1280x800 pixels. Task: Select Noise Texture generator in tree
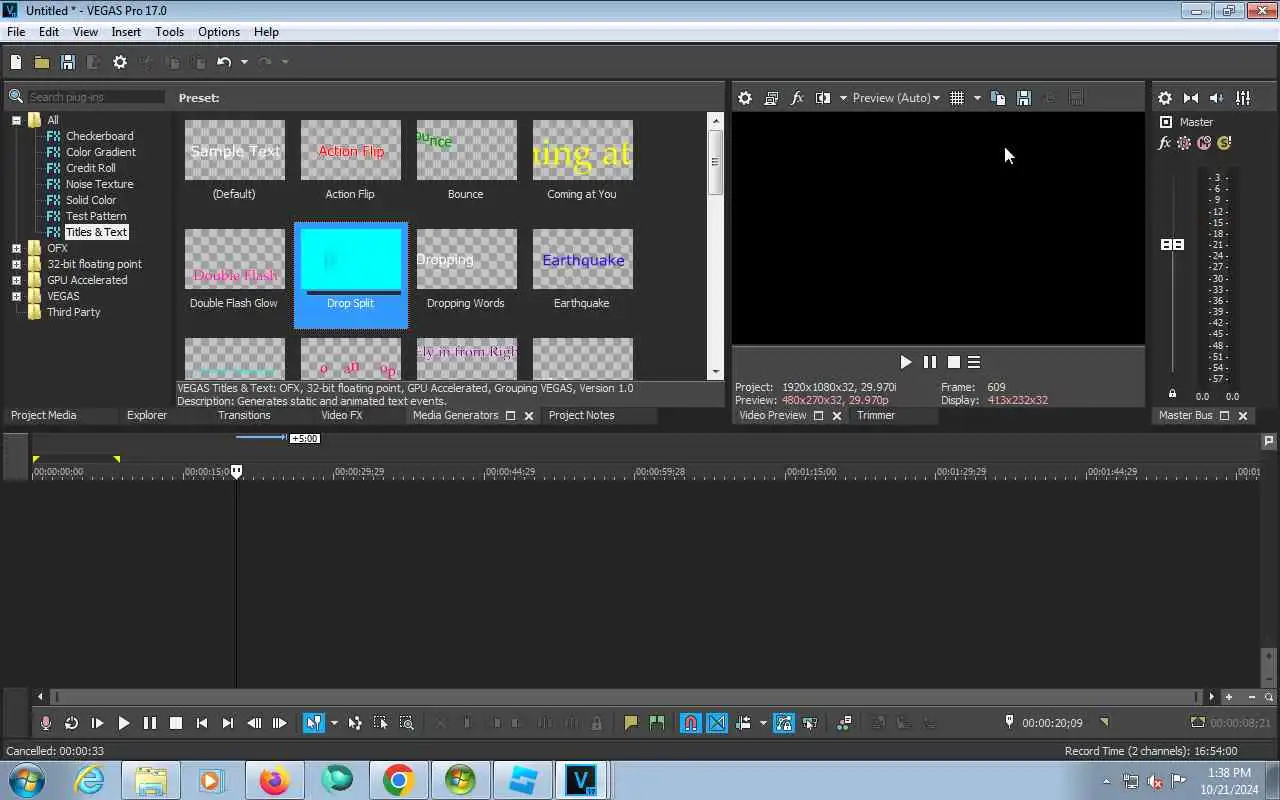[99, 184]
